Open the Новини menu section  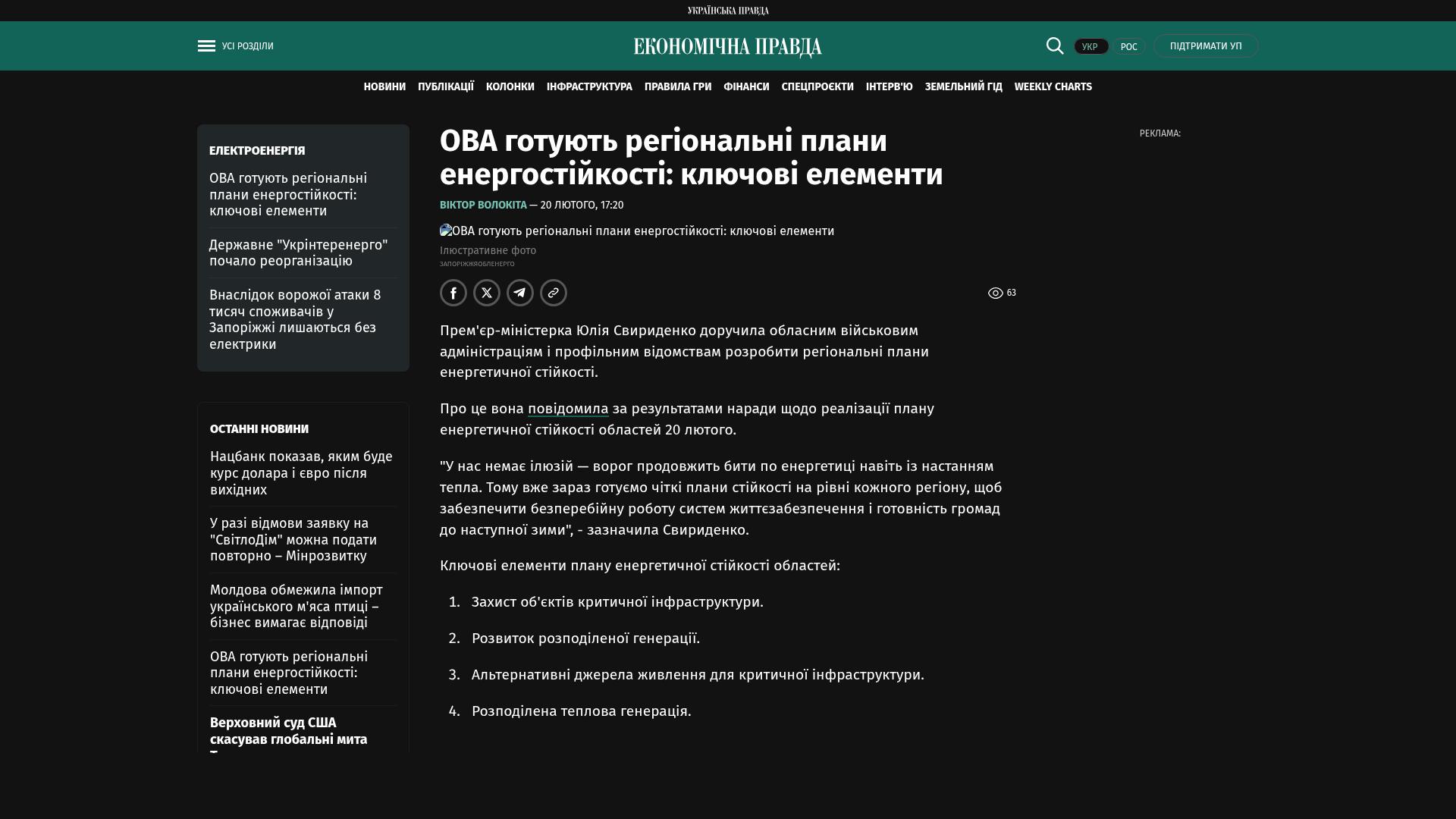point(384,87)
